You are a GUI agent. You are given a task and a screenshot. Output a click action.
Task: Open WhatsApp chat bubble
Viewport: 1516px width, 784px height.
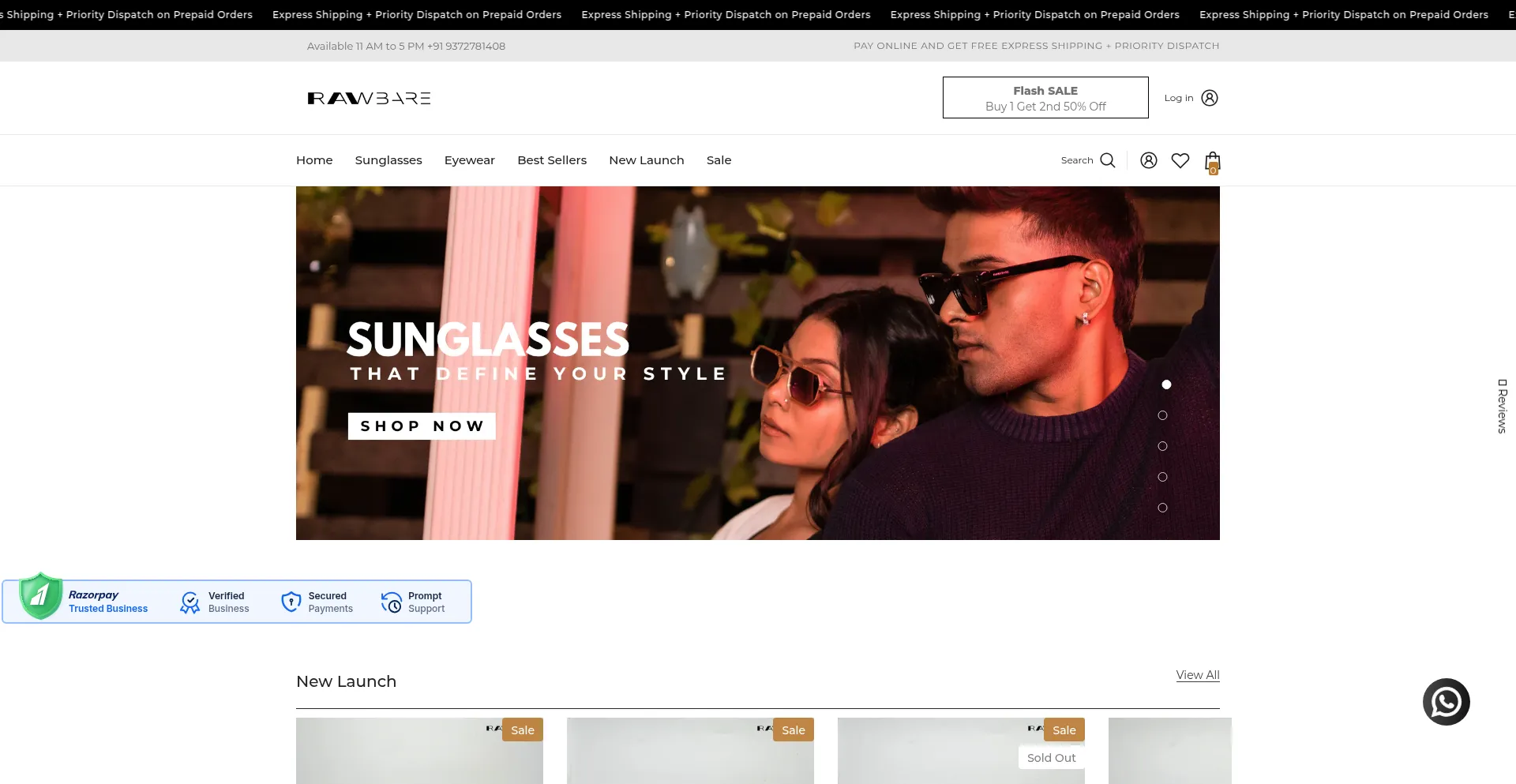1446,701
